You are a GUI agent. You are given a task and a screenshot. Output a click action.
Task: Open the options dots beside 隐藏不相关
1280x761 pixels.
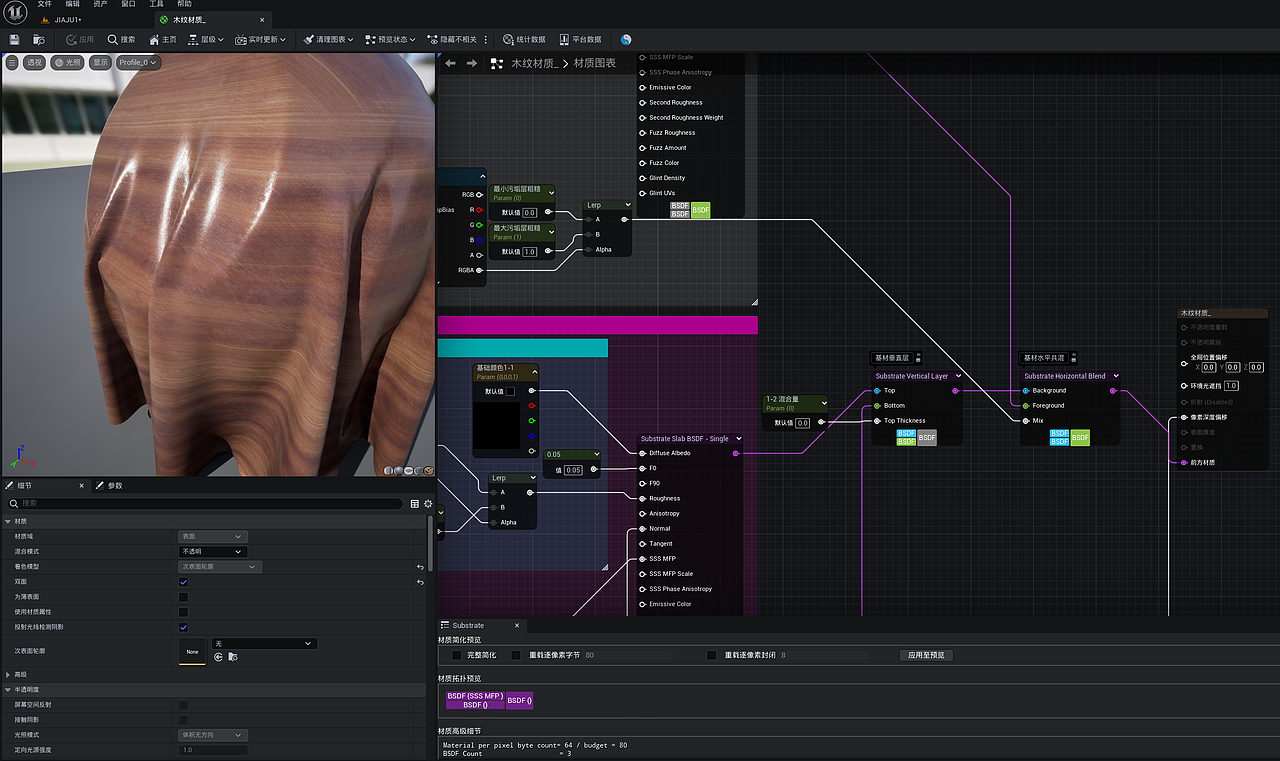pyautogui.click(x=487, y=39)
